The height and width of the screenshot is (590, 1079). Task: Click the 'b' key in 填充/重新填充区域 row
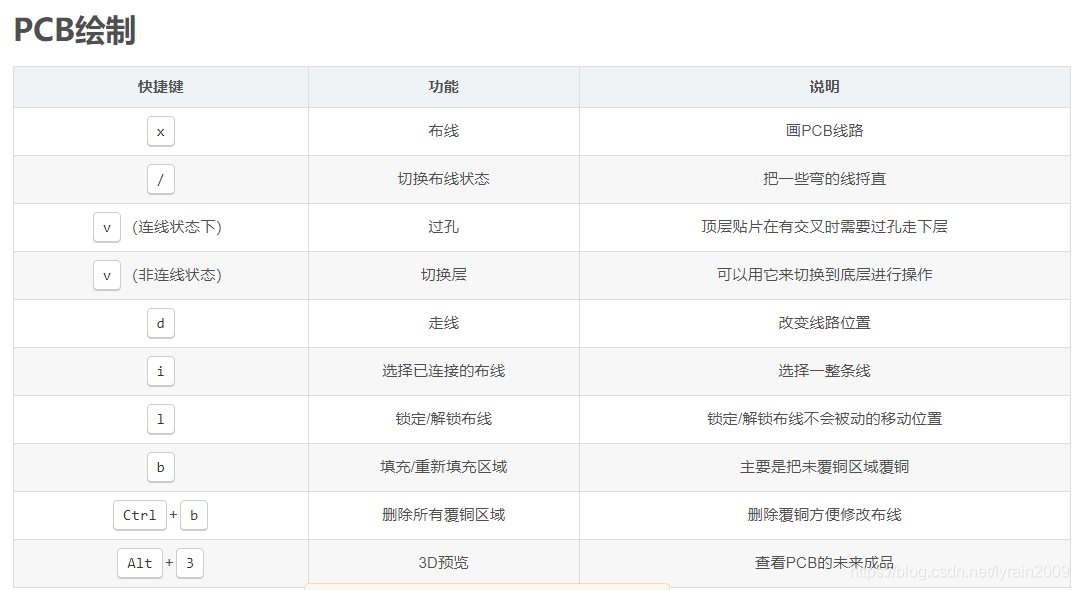[160, 467]
